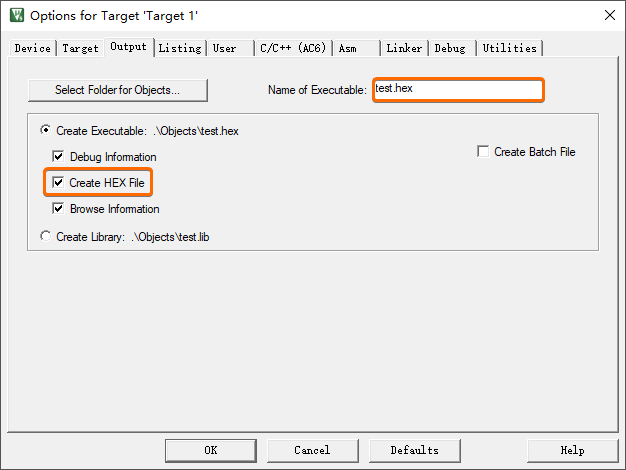Viewport: 626px width, 470px height.
Task: Choose the Create Library radio option
Action: [46, 236]
